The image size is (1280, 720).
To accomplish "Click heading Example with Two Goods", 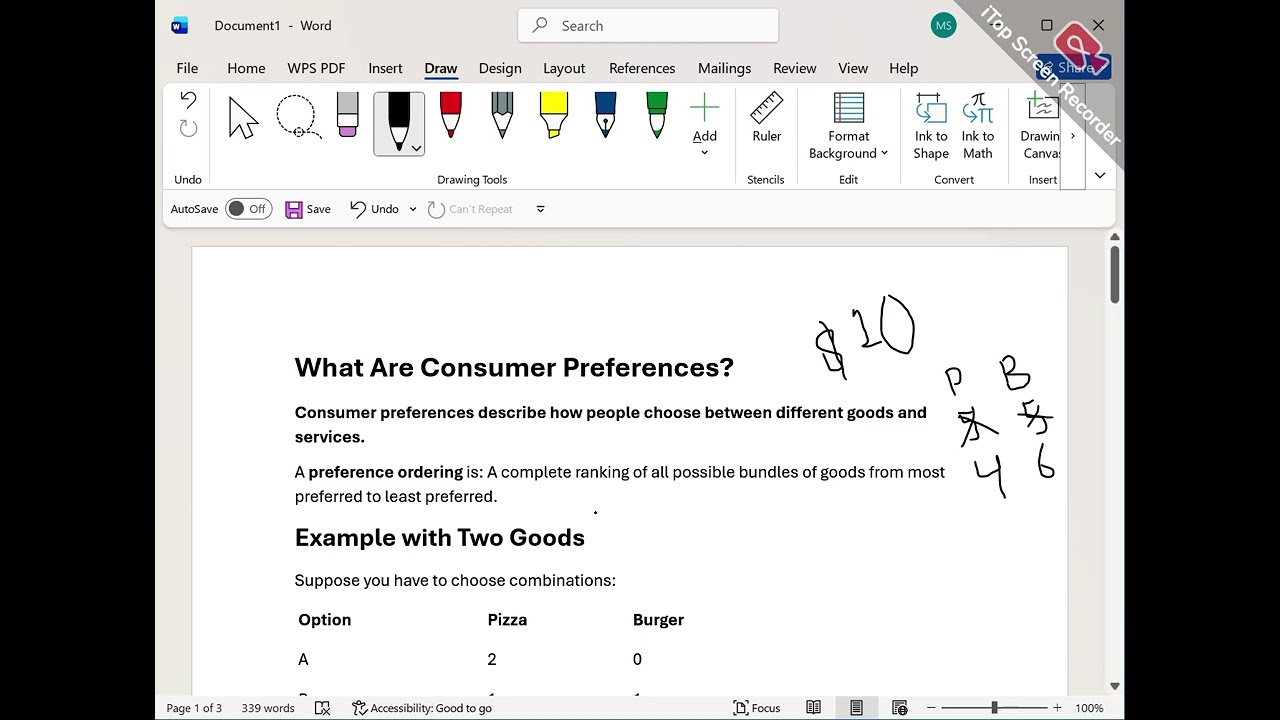I will point(440,538).
